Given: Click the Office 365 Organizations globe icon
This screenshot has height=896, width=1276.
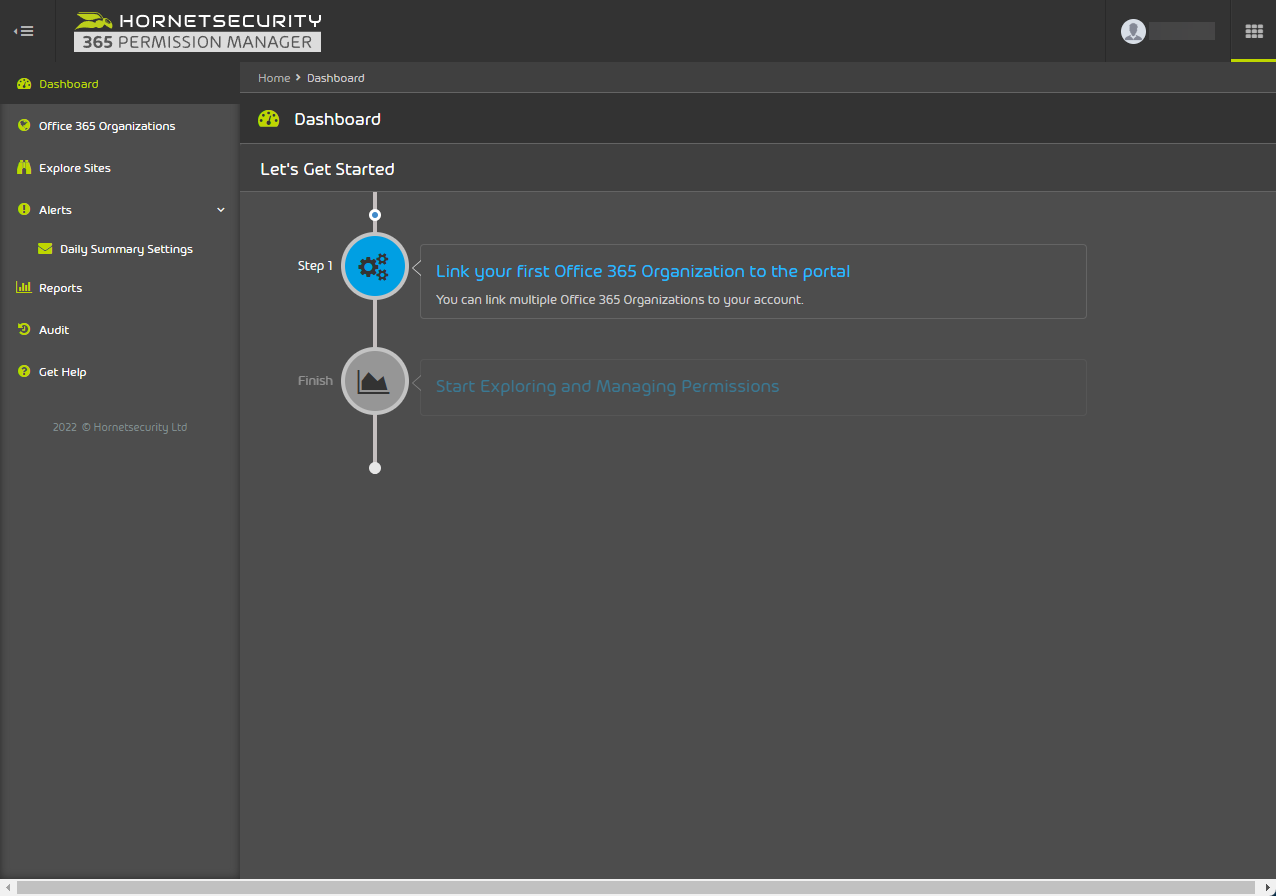Looking at the screenshot, I should [24, 126].
